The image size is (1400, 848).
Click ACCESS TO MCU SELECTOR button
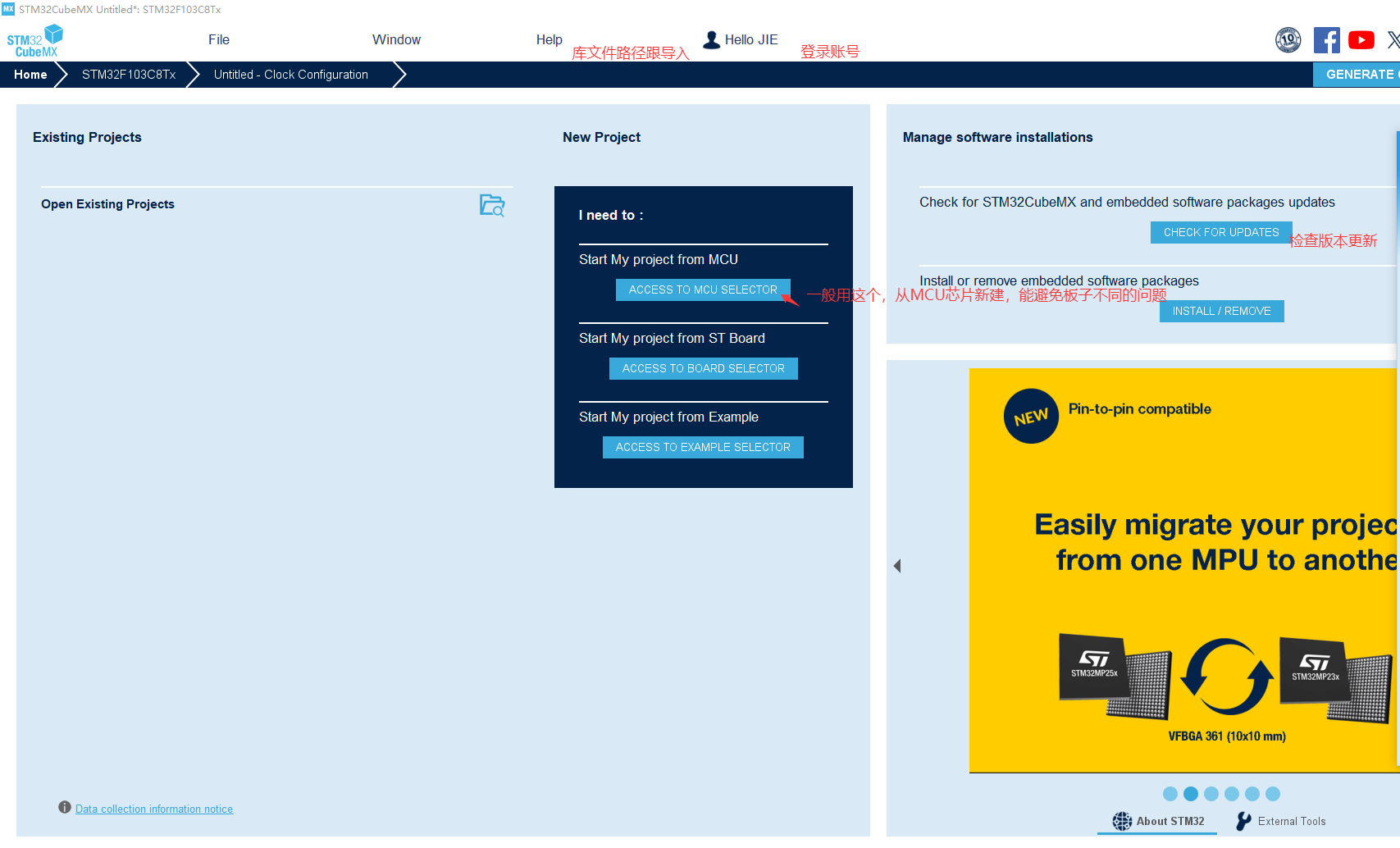(x=703, y=290)
